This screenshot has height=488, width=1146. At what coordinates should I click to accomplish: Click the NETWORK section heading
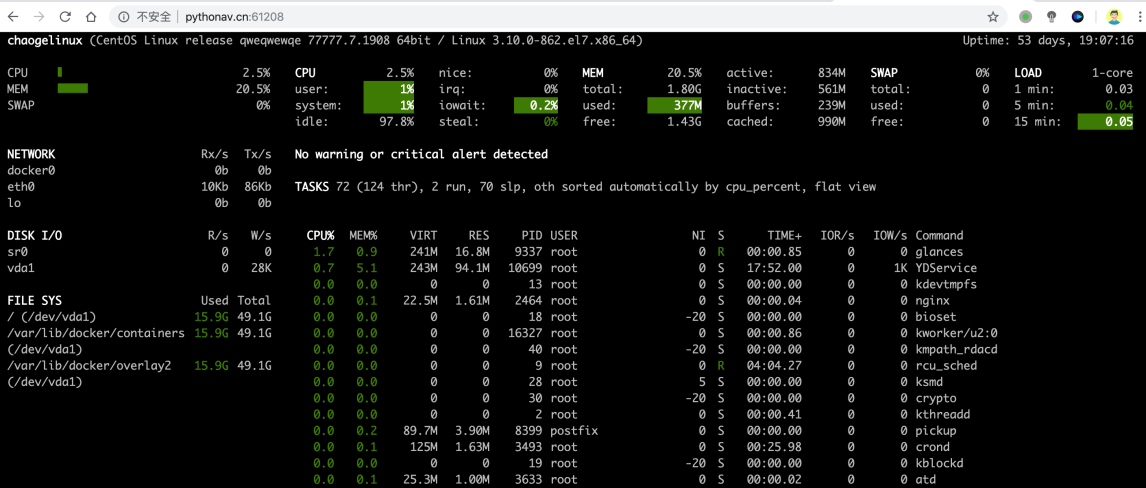(31, 154)
